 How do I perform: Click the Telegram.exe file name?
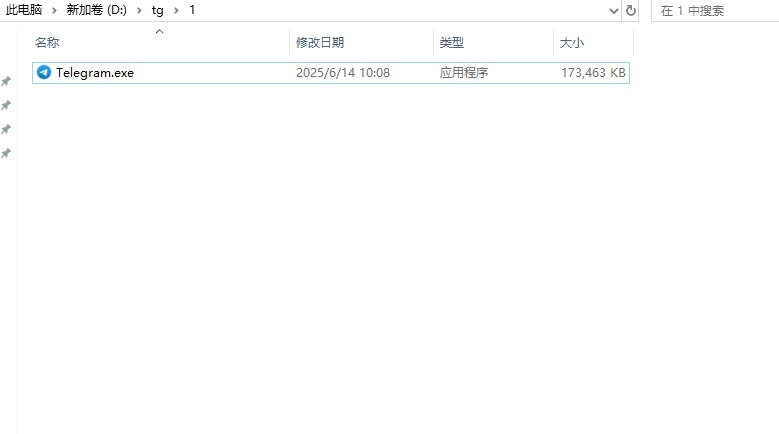pyautogui.click(x=95, y=73)
